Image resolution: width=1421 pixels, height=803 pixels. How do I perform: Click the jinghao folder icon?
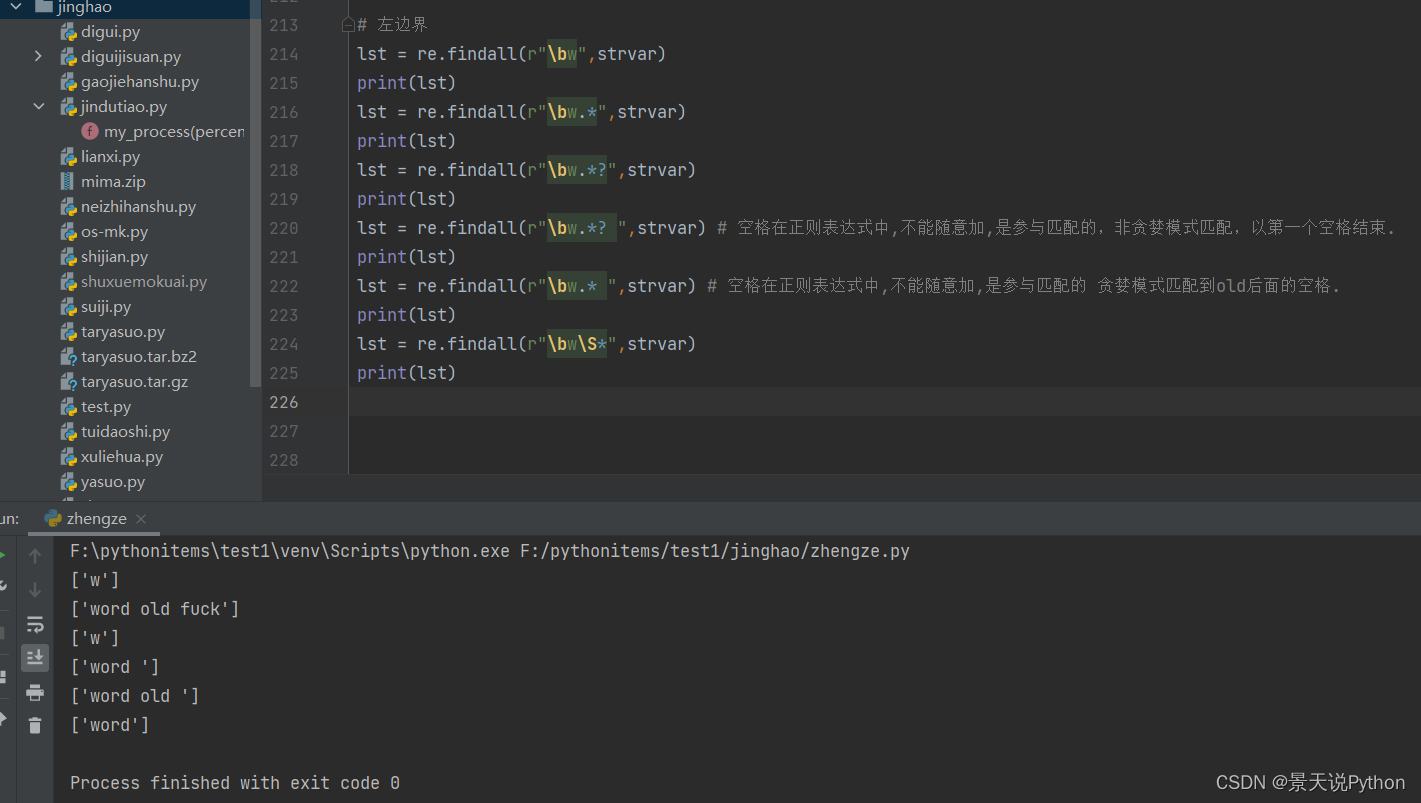(43, 7)
